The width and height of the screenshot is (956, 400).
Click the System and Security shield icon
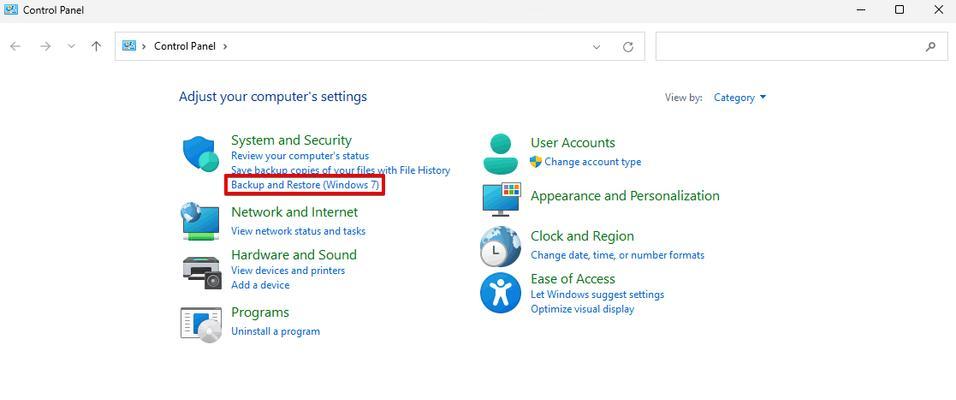[201, 155]
